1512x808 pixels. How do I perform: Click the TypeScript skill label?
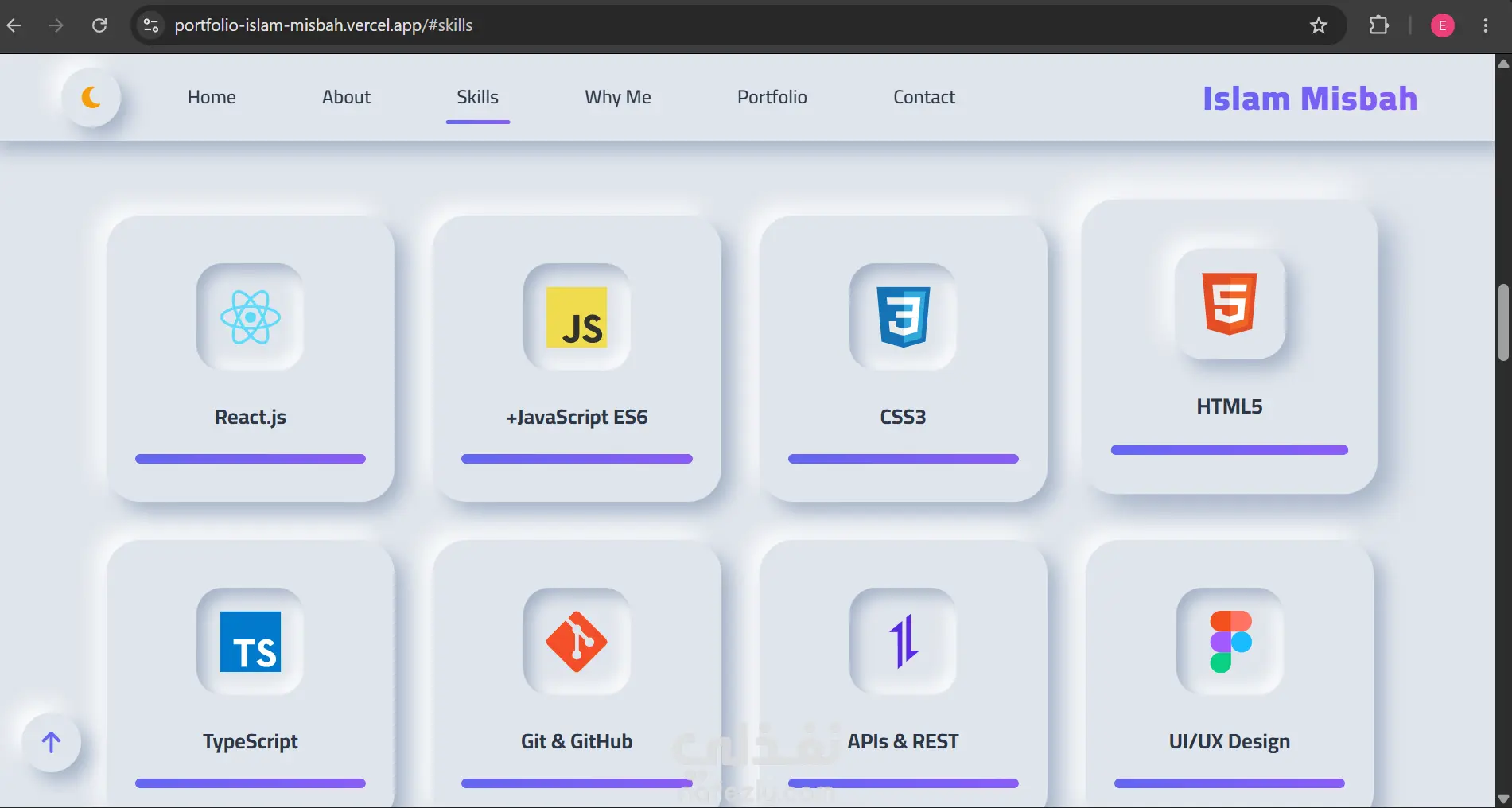[251, 742]
